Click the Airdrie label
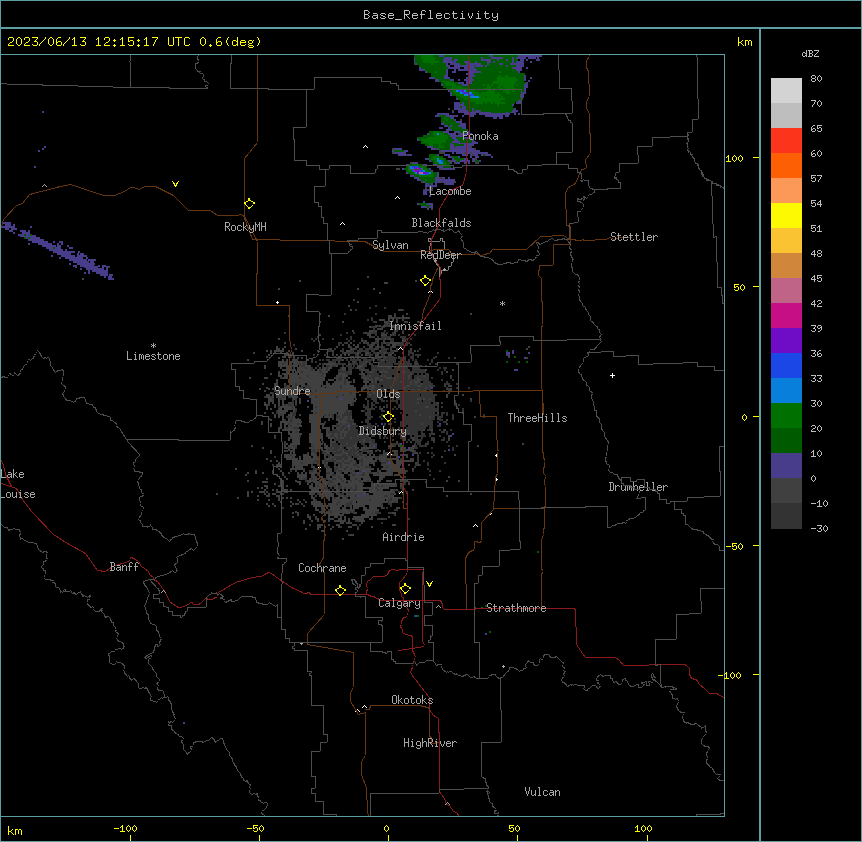The height and width of the screenshot is (842, 862). coord(404,537)
